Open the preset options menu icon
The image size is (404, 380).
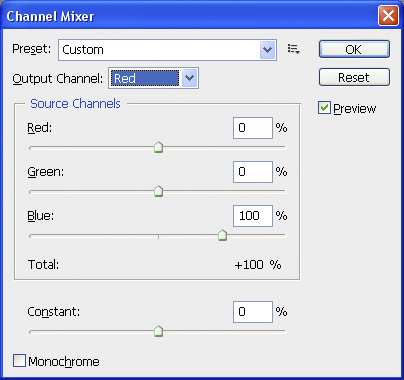(294, 49)
